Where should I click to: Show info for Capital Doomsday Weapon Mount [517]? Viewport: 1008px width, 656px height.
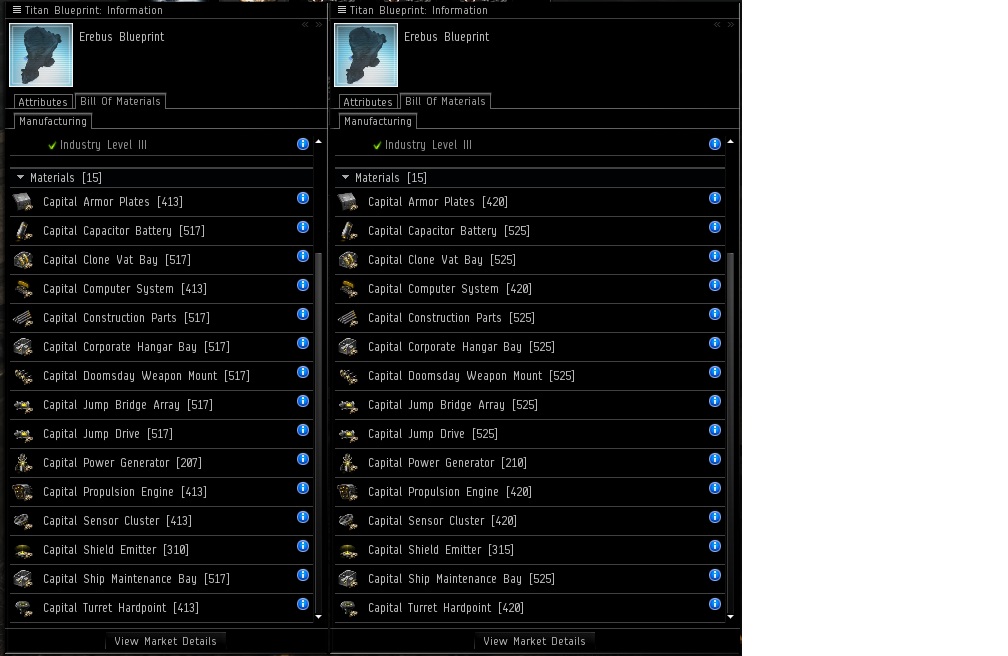tap(303, 372)
